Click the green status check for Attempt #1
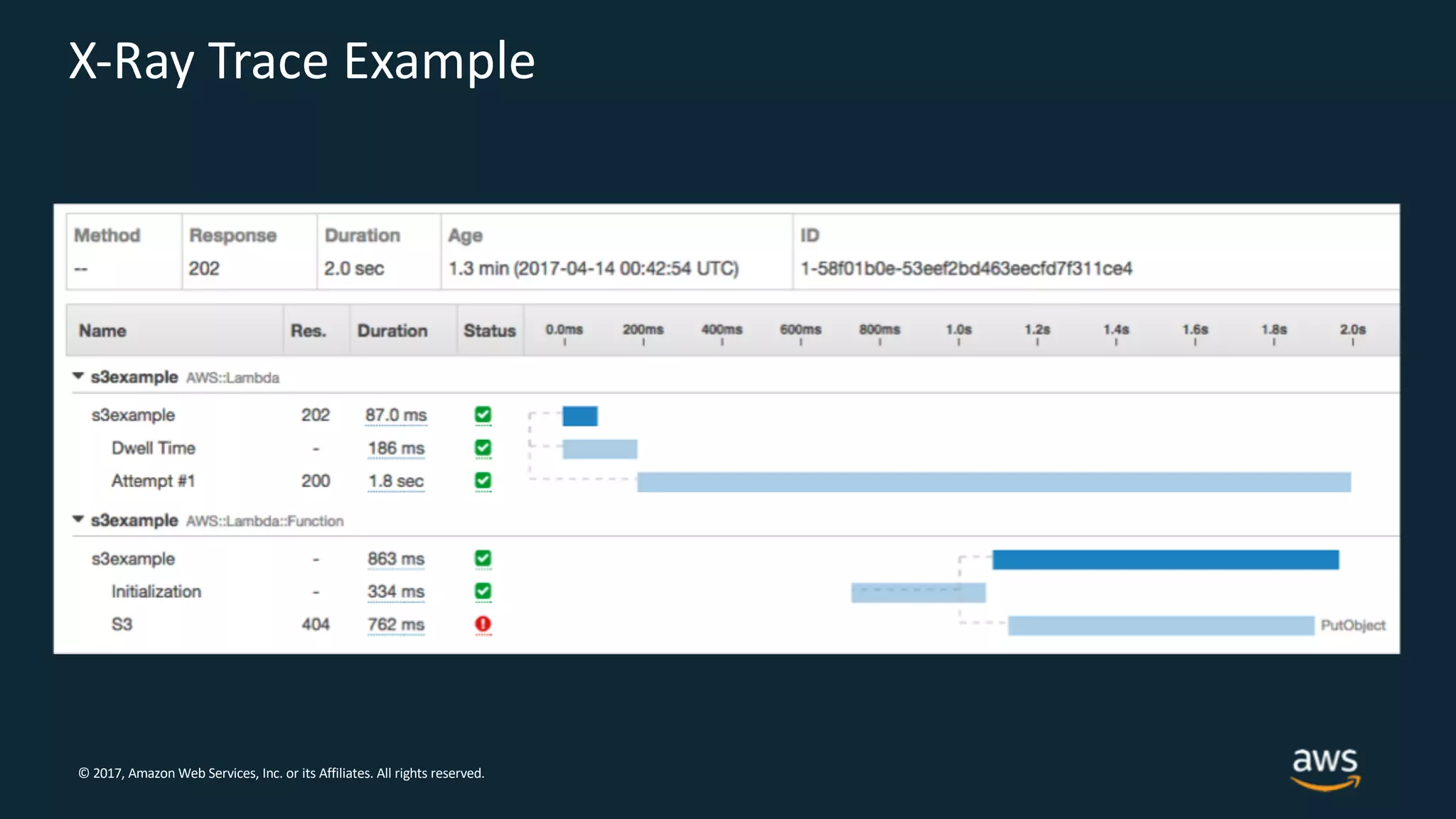 pos(483,481)
